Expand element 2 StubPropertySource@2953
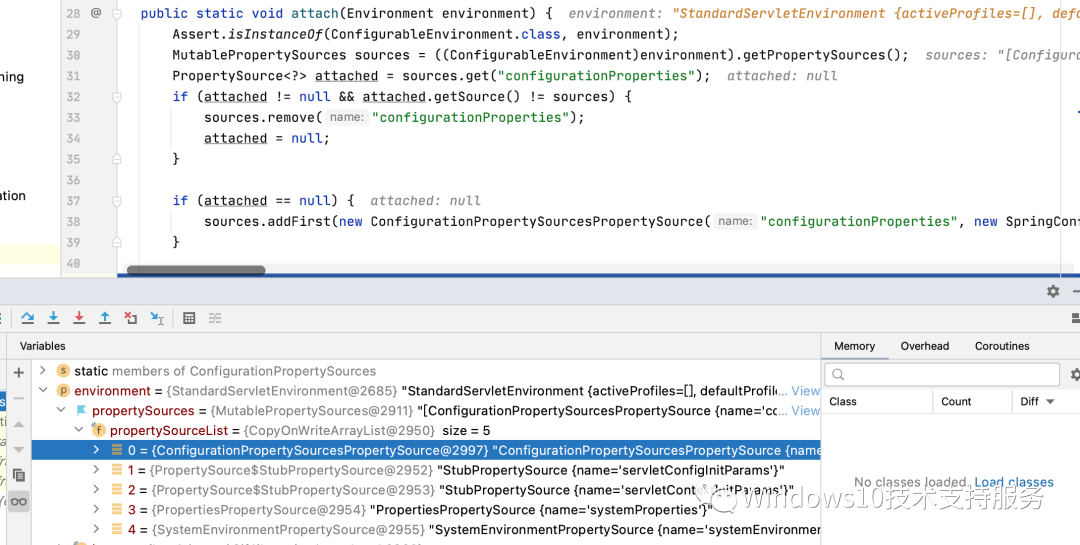The image size is (1080, 545). point(96,490)
